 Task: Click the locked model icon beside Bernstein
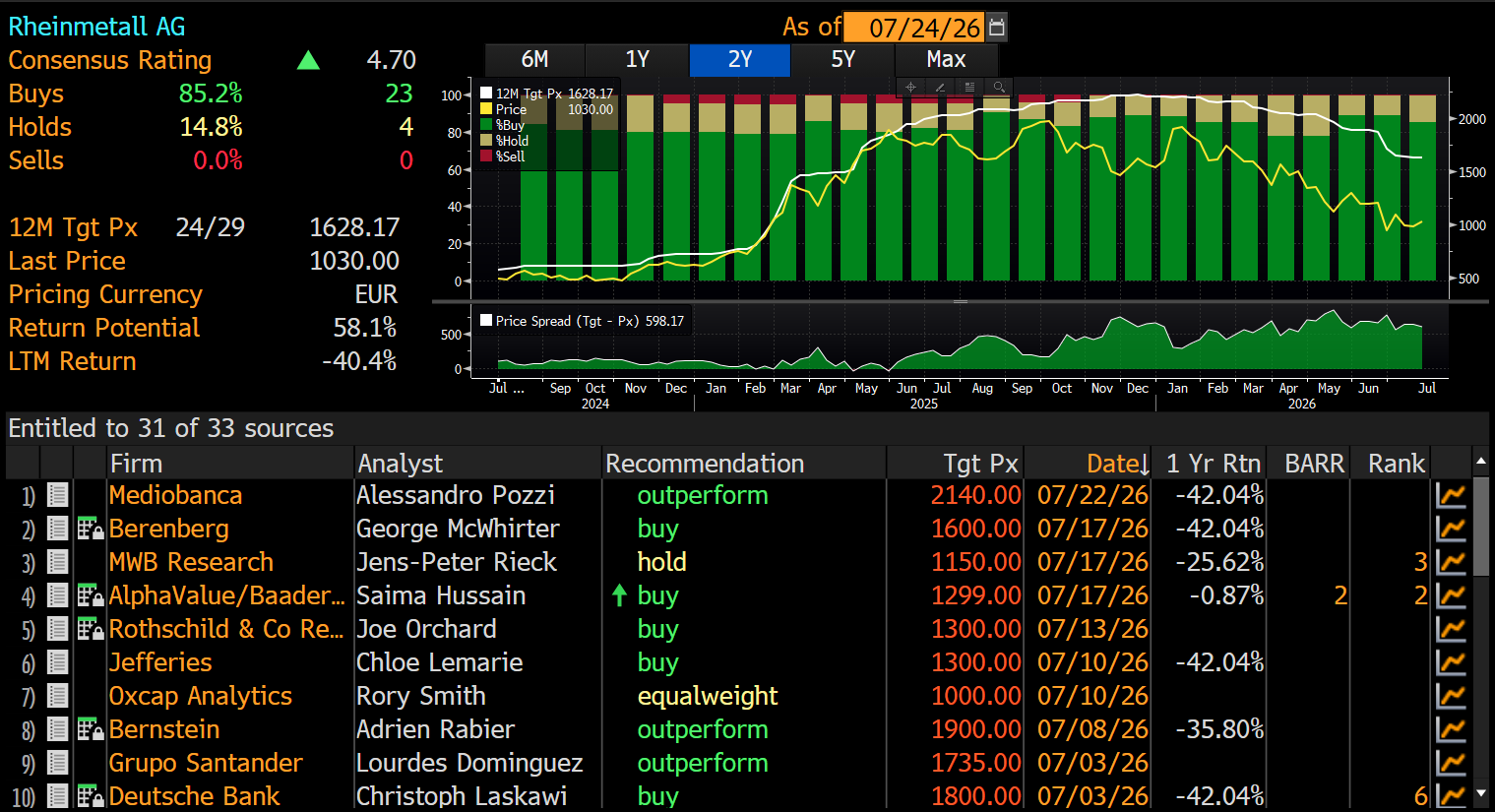91,729
